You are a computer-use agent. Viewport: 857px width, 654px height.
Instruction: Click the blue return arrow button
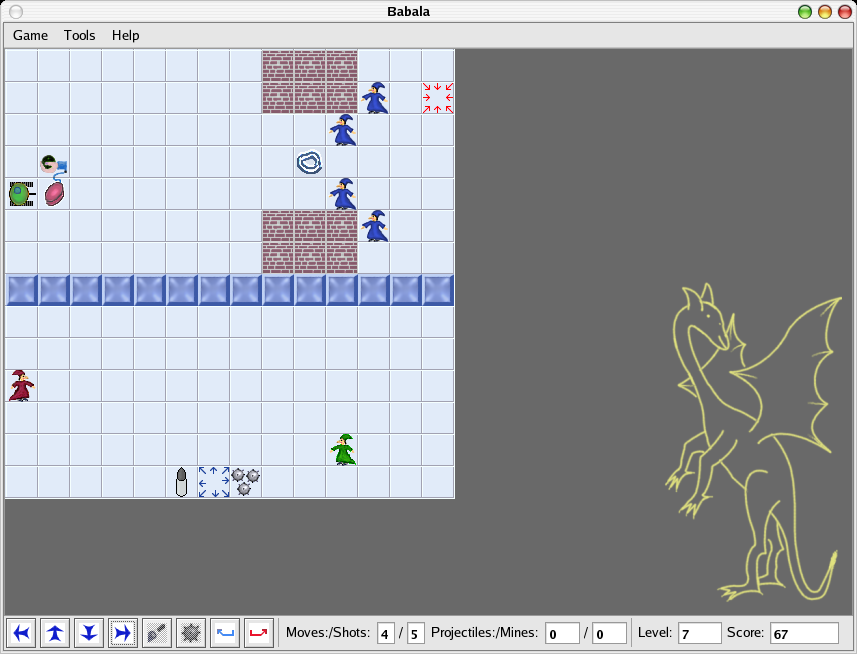[225, 633]
